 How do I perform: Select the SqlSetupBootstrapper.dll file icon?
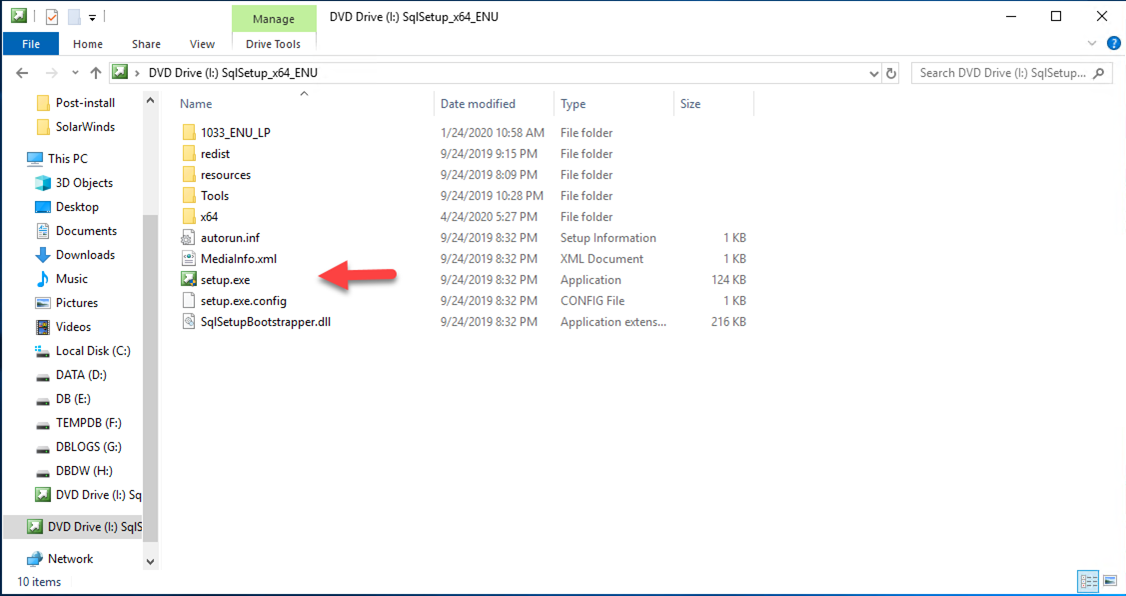coord(188,322)
